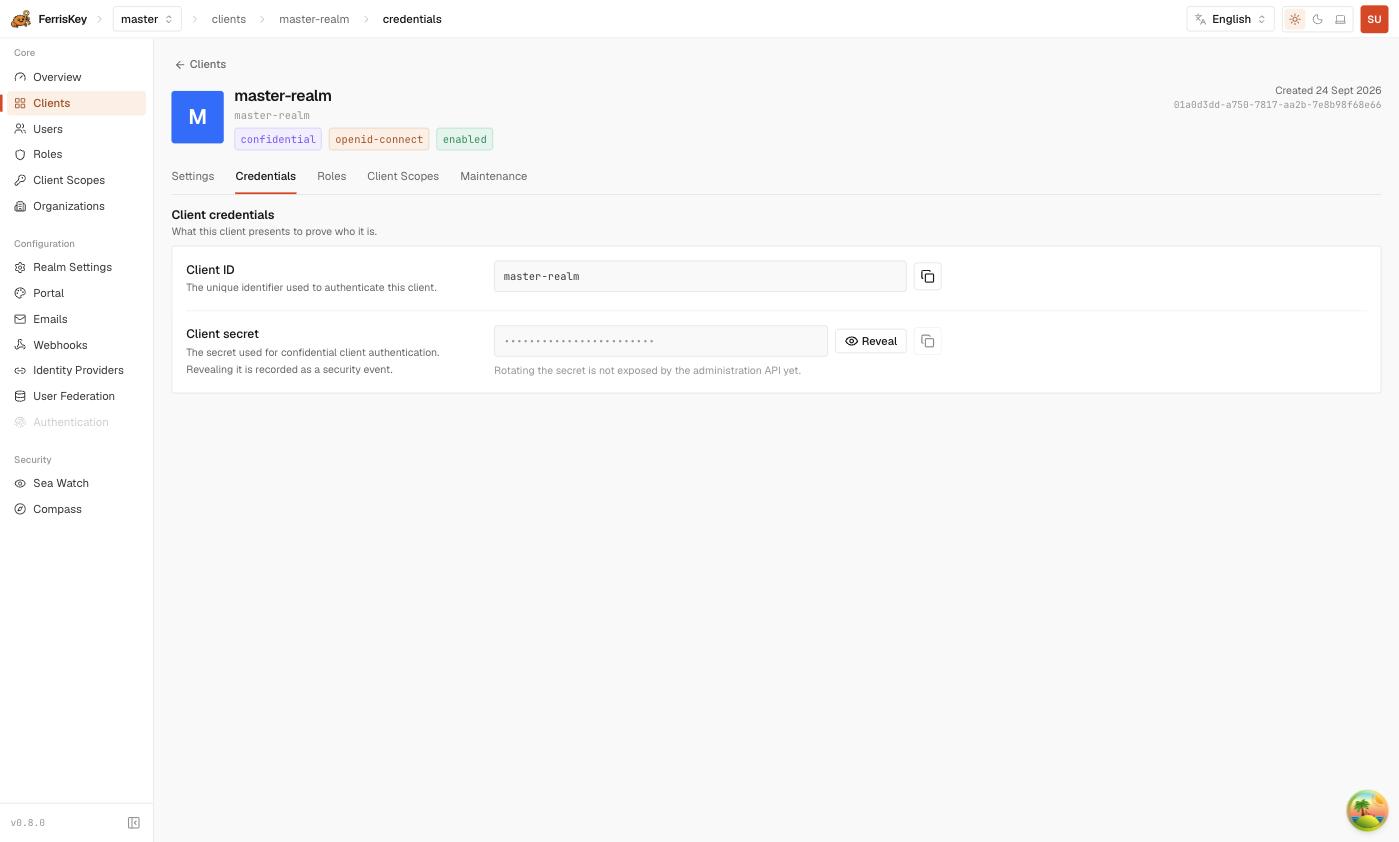Viewport: 1399px width, 842px height.
Task: Open Identity Providers
Action: click(76, 370)
